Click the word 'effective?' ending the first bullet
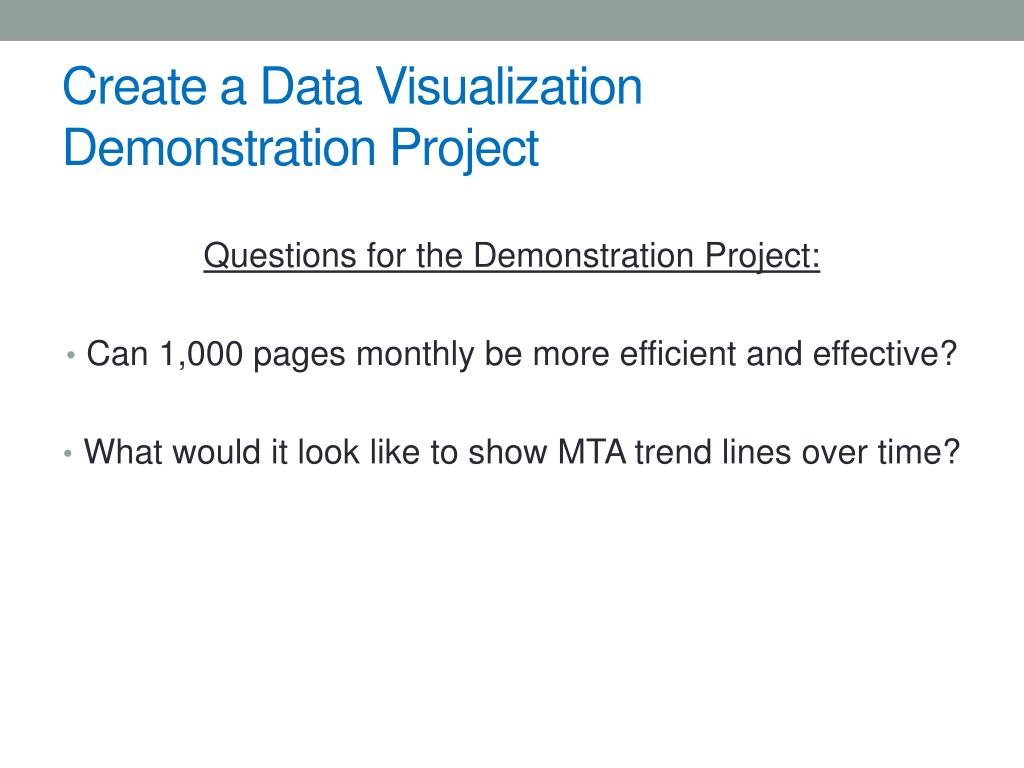 point(885,354)
